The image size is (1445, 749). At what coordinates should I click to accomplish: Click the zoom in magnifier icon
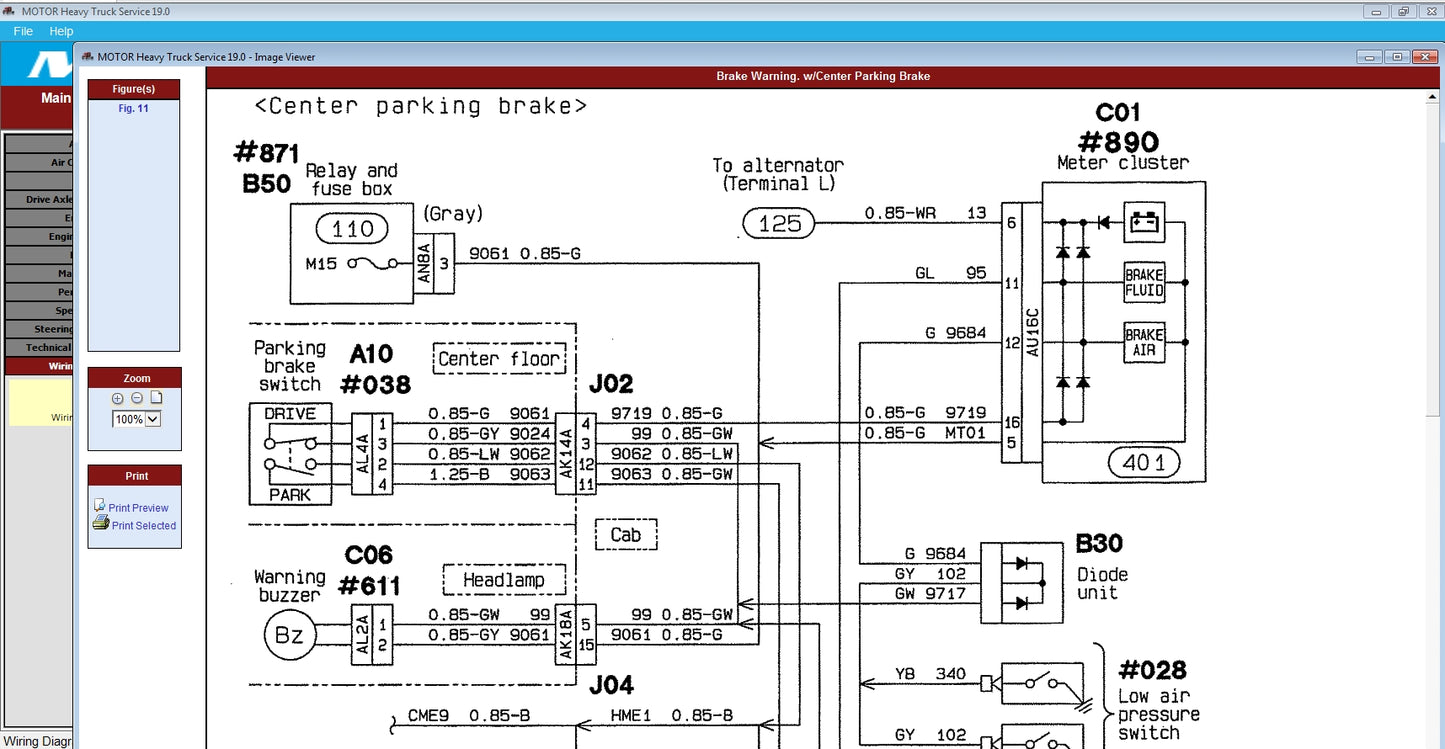click(118, 398)
